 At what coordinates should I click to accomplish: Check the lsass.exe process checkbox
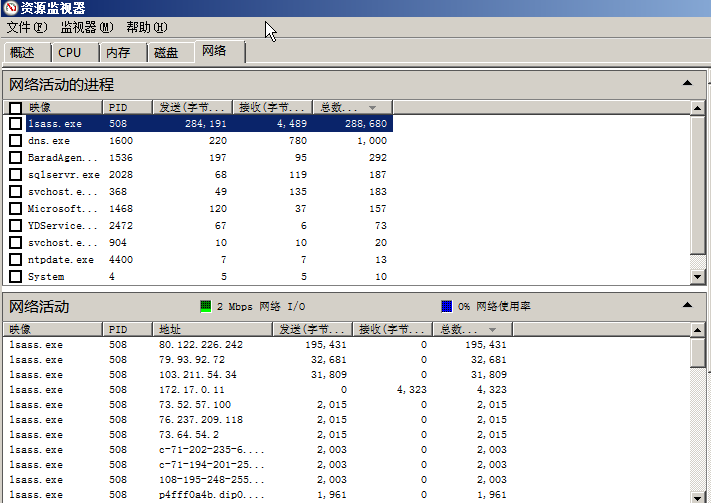pos(15,124)
